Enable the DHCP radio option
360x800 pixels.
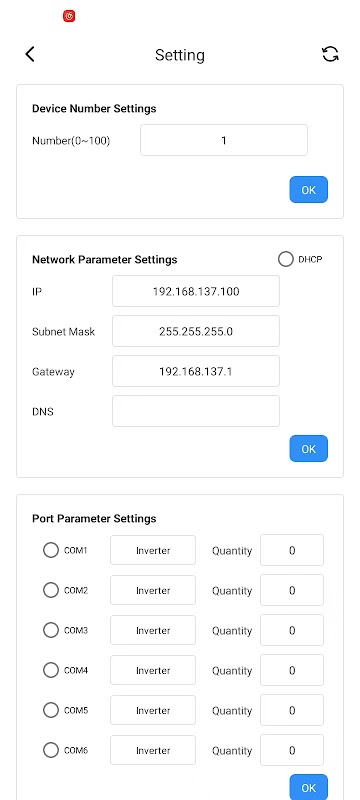(286, 259)
